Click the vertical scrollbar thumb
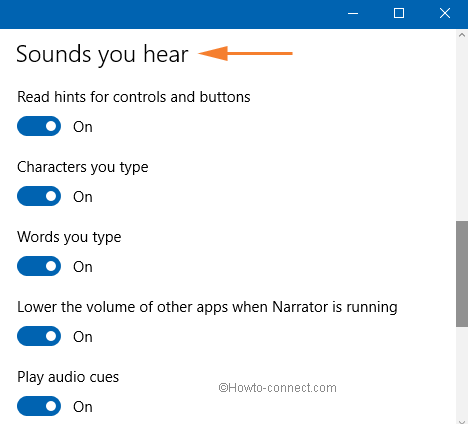Screen dimensions: 468x424 click(x=462, y=274)
